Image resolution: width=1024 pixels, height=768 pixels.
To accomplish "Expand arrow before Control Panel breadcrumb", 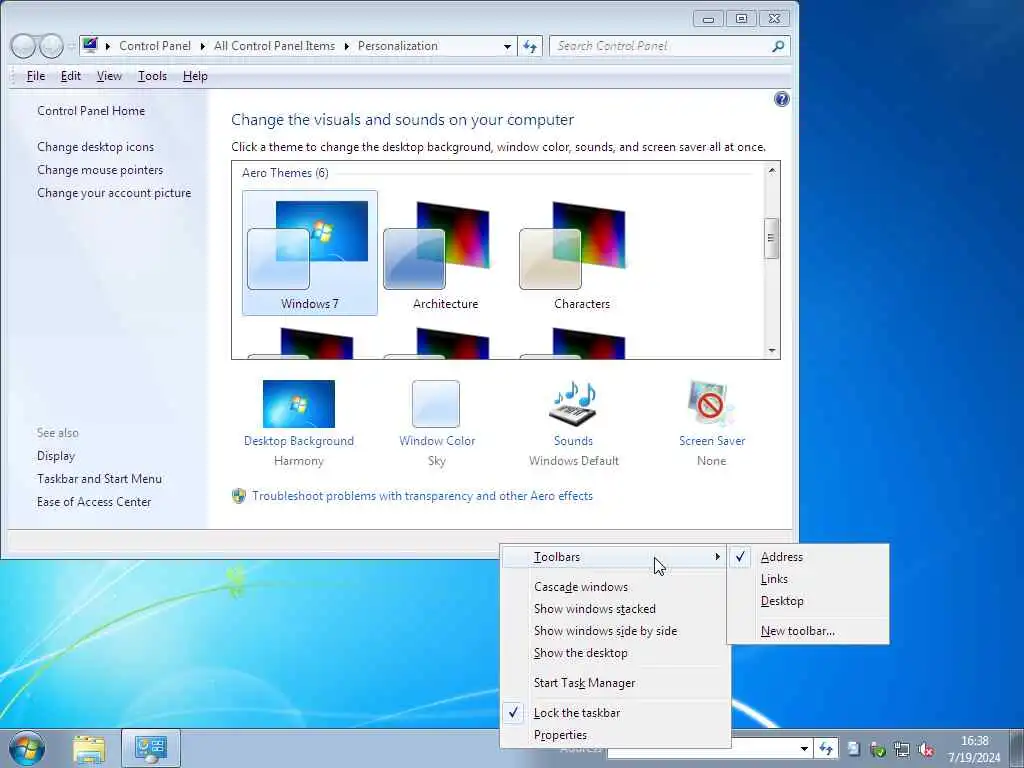I will tap(108, 46).
